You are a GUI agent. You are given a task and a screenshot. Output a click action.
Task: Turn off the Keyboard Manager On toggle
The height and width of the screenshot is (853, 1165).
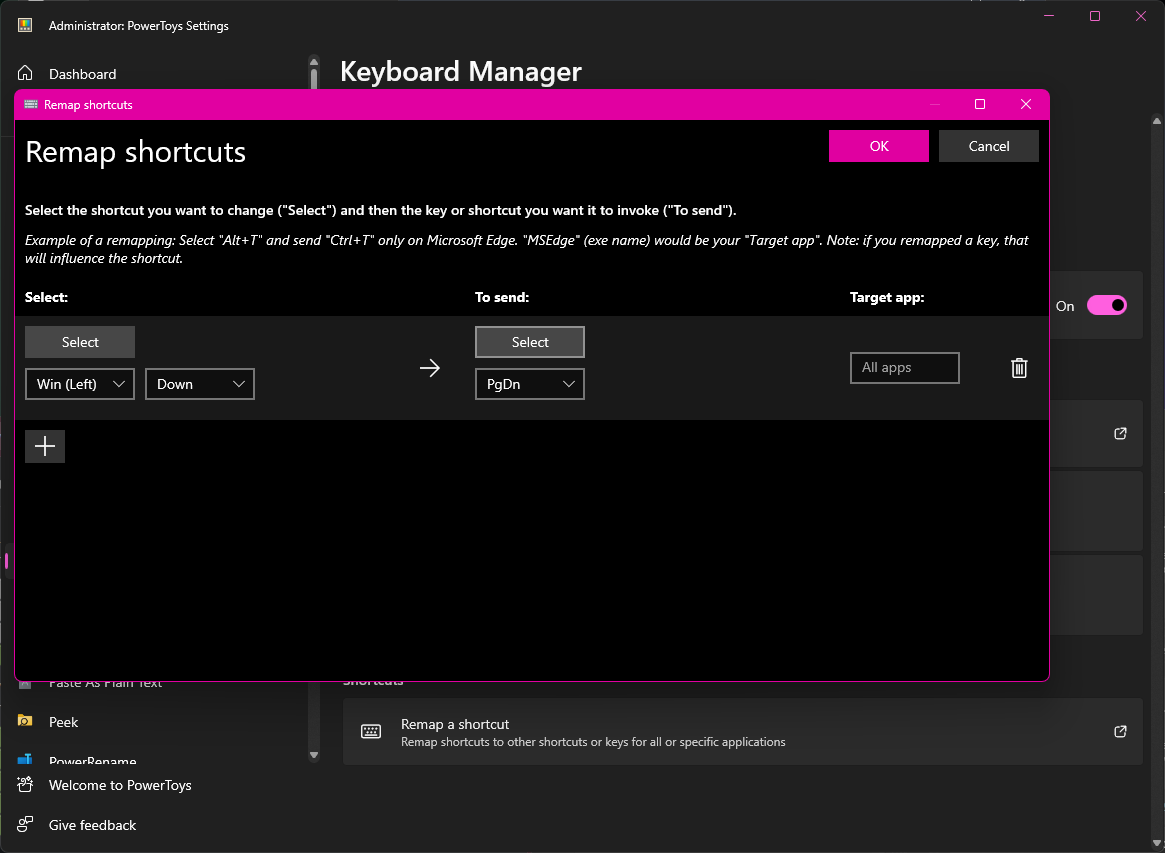point(1108,306)
